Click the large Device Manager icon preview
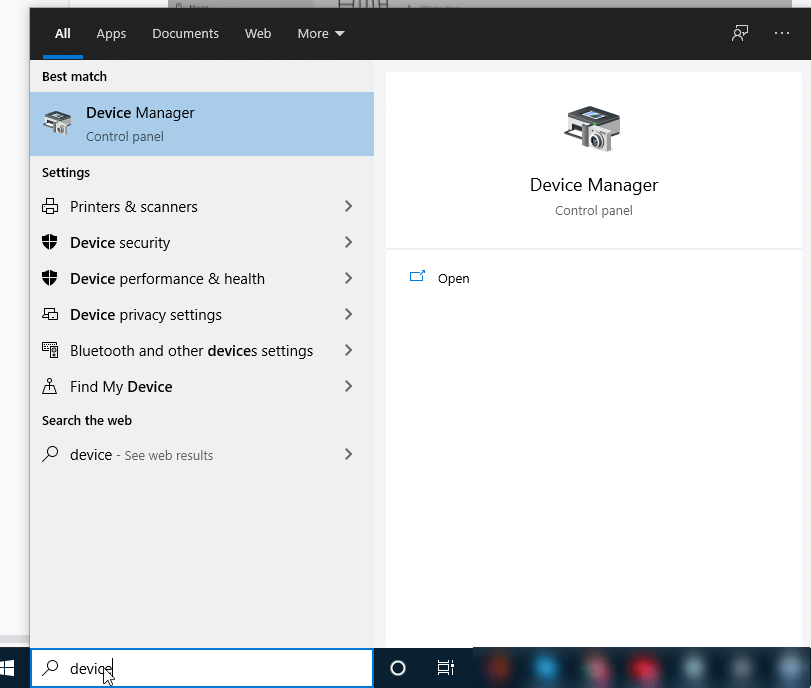 [593, 128]
